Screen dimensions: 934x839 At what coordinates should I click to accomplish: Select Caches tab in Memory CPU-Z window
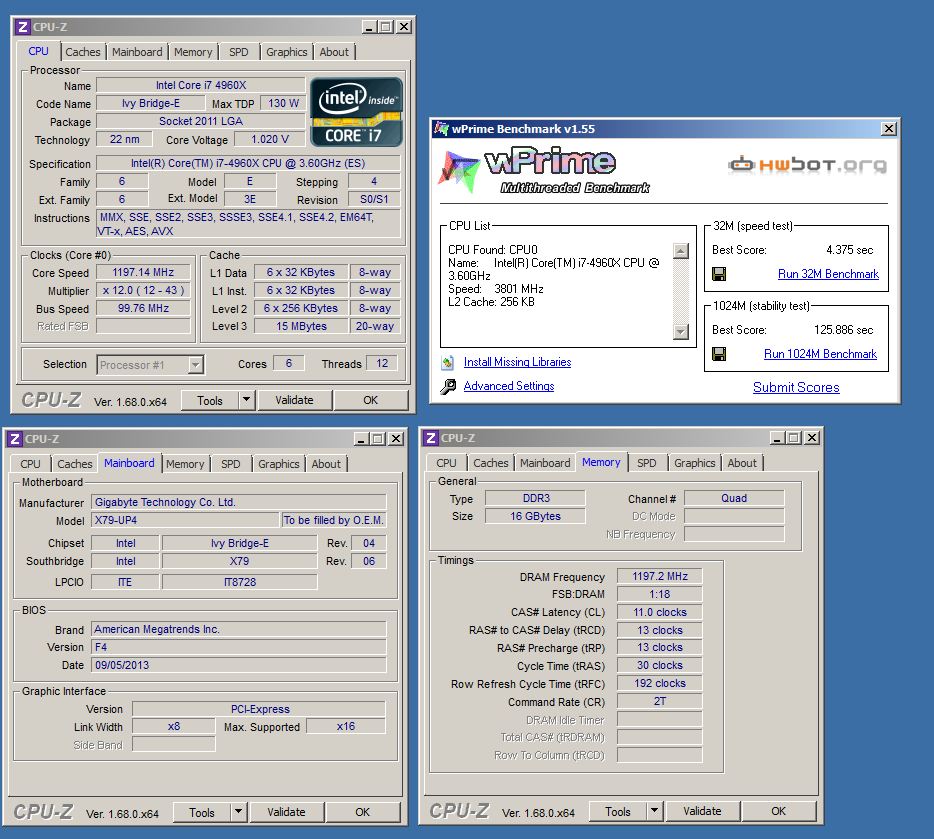(x=491, y=463)
